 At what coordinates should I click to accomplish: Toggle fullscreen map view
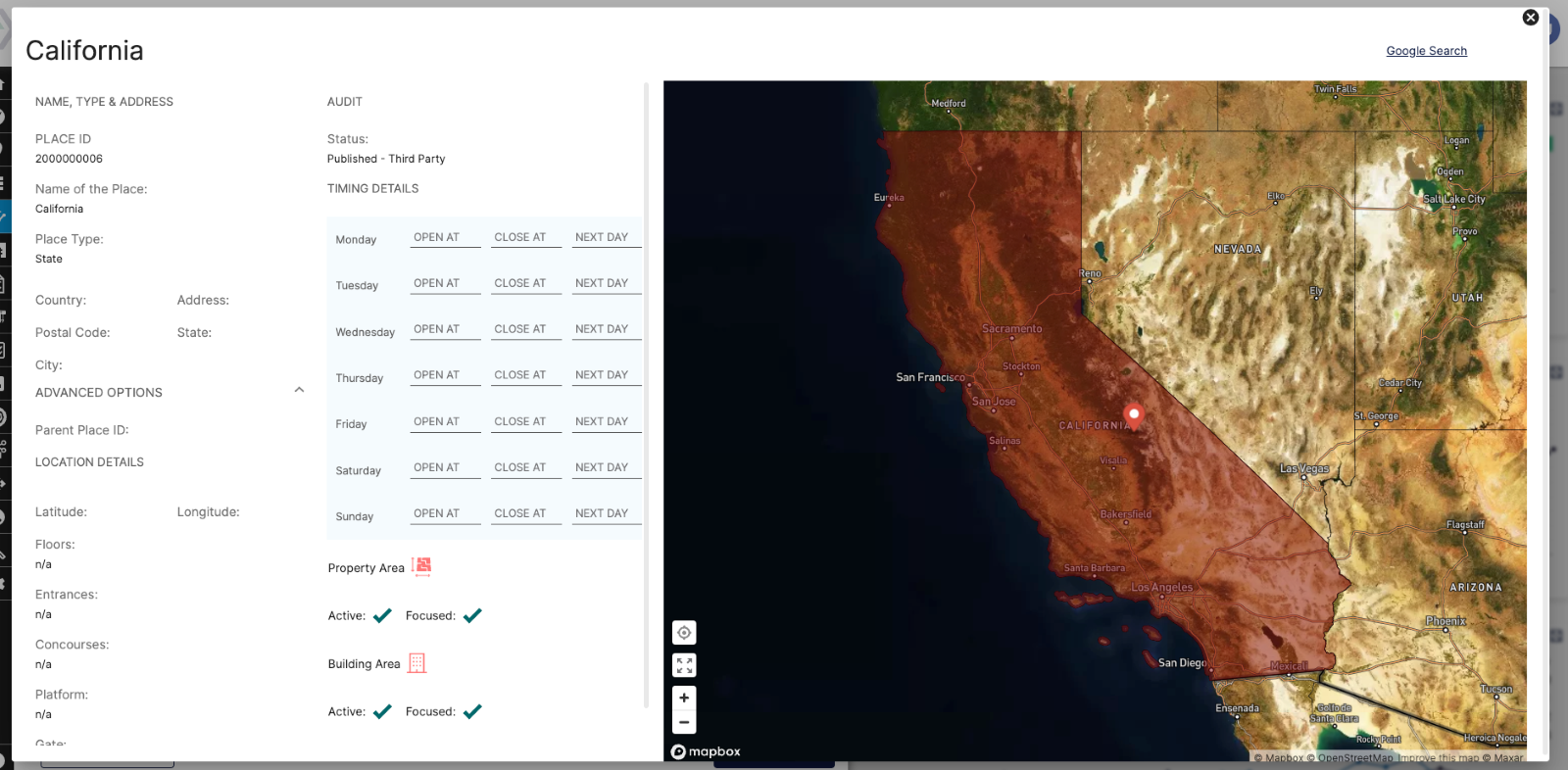click(x=684, y=665)
